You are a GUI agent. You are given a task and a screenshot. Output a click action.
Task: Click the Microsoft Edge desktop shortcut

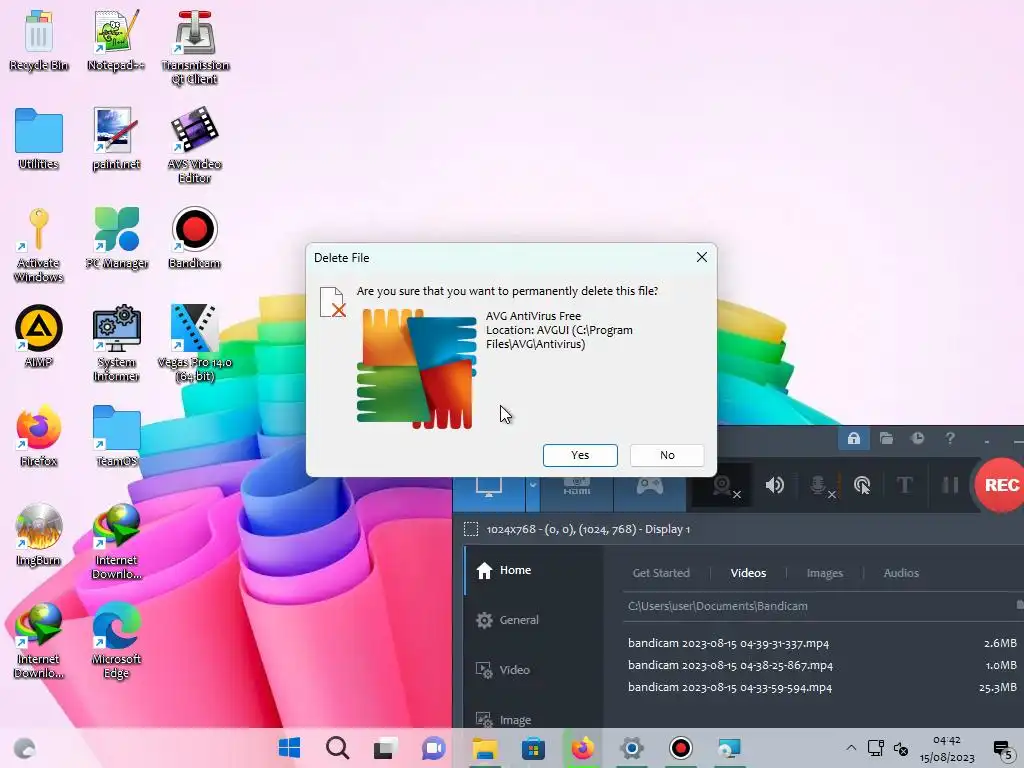(116, 640)
